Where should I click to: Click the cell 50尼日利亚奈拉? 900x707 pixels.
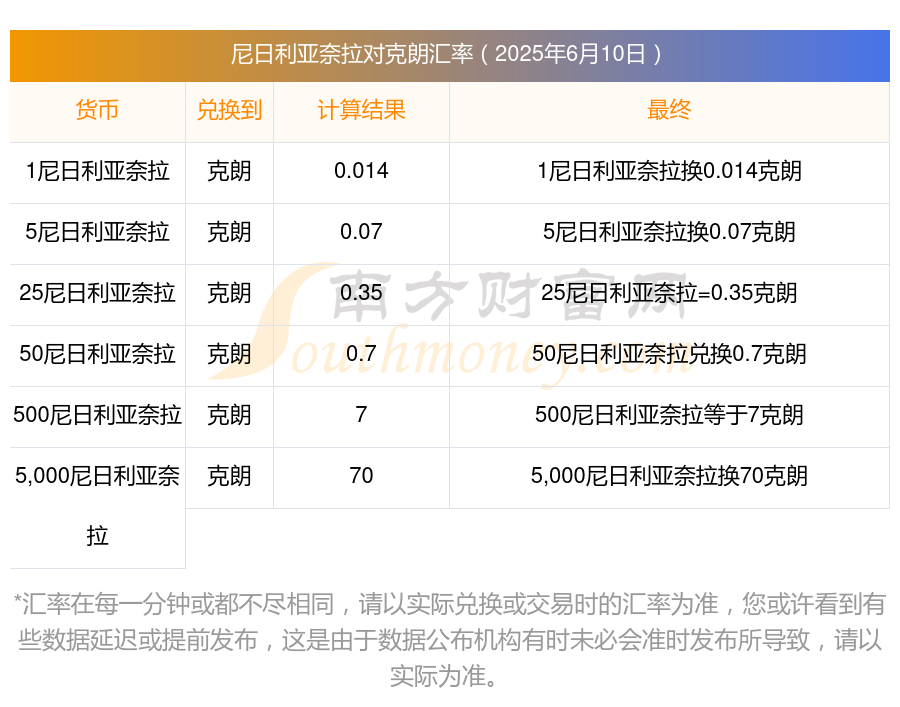97,354
